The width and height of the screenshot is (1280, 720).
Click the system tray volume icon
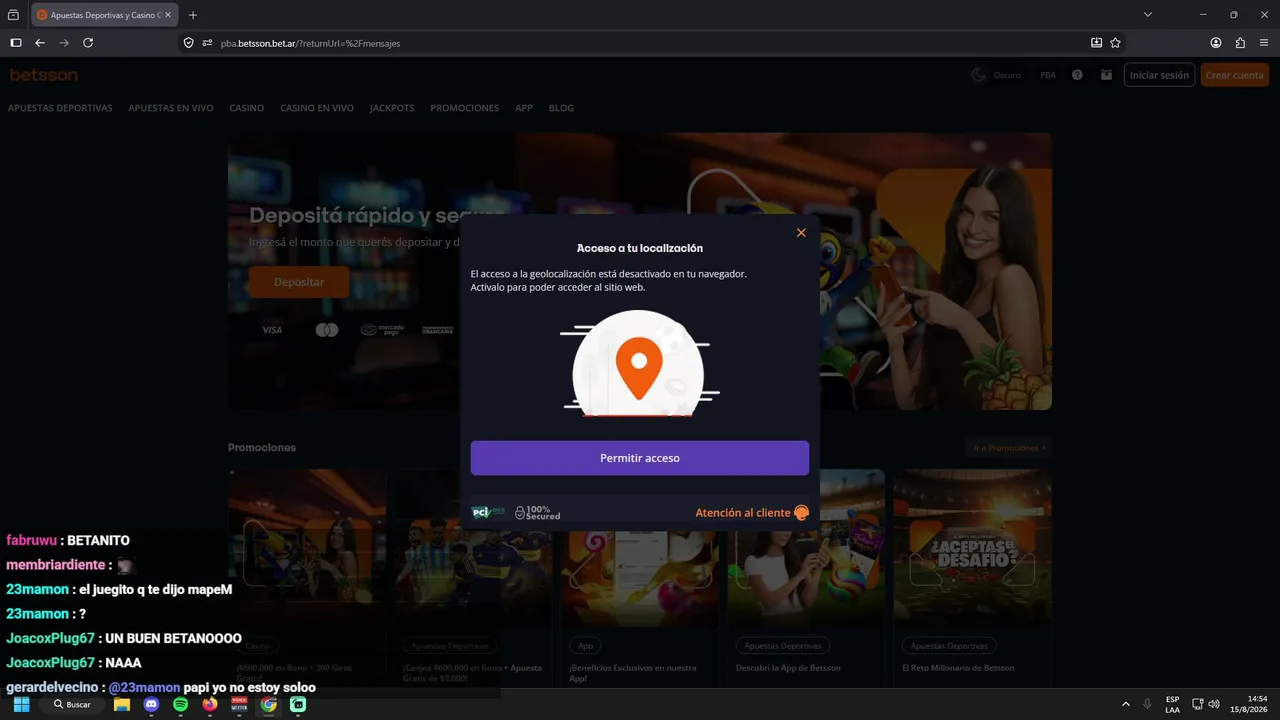click(x=1214, y=705)
